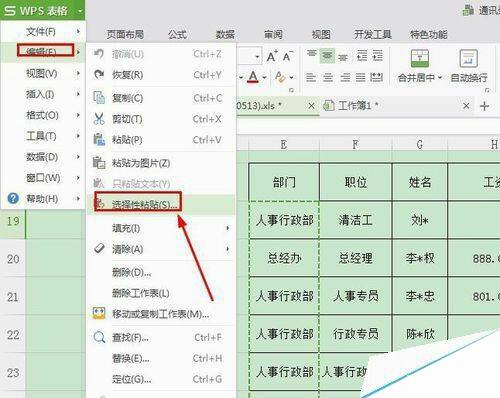Image resolution: width=500 pixels, height=398 pixels.
Task: Switch to the 数据 ribbon tab
Action: pos(225,34)
